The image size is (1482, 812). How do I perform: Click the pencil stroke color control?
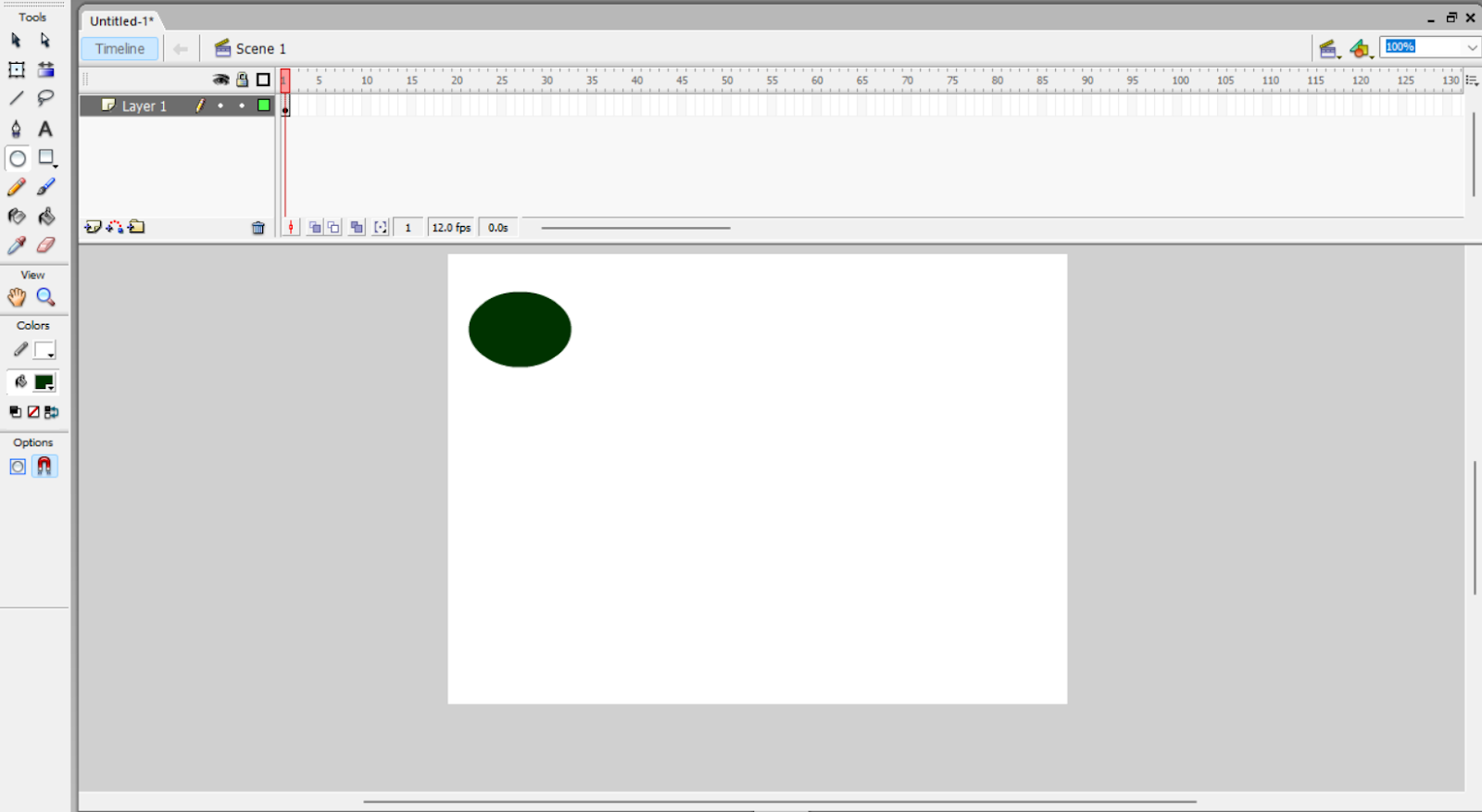tap(19, 350)
